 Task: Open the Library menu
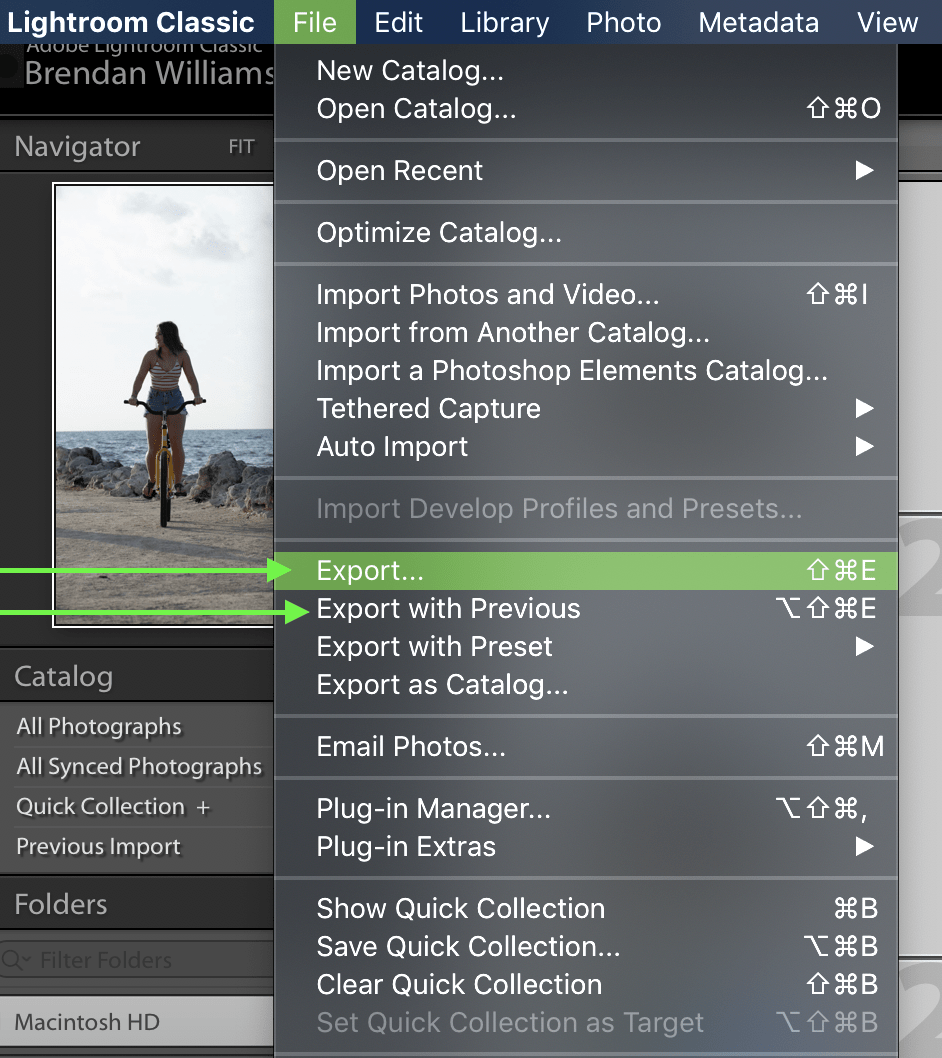pyautogui.click(x=504, y=22)
